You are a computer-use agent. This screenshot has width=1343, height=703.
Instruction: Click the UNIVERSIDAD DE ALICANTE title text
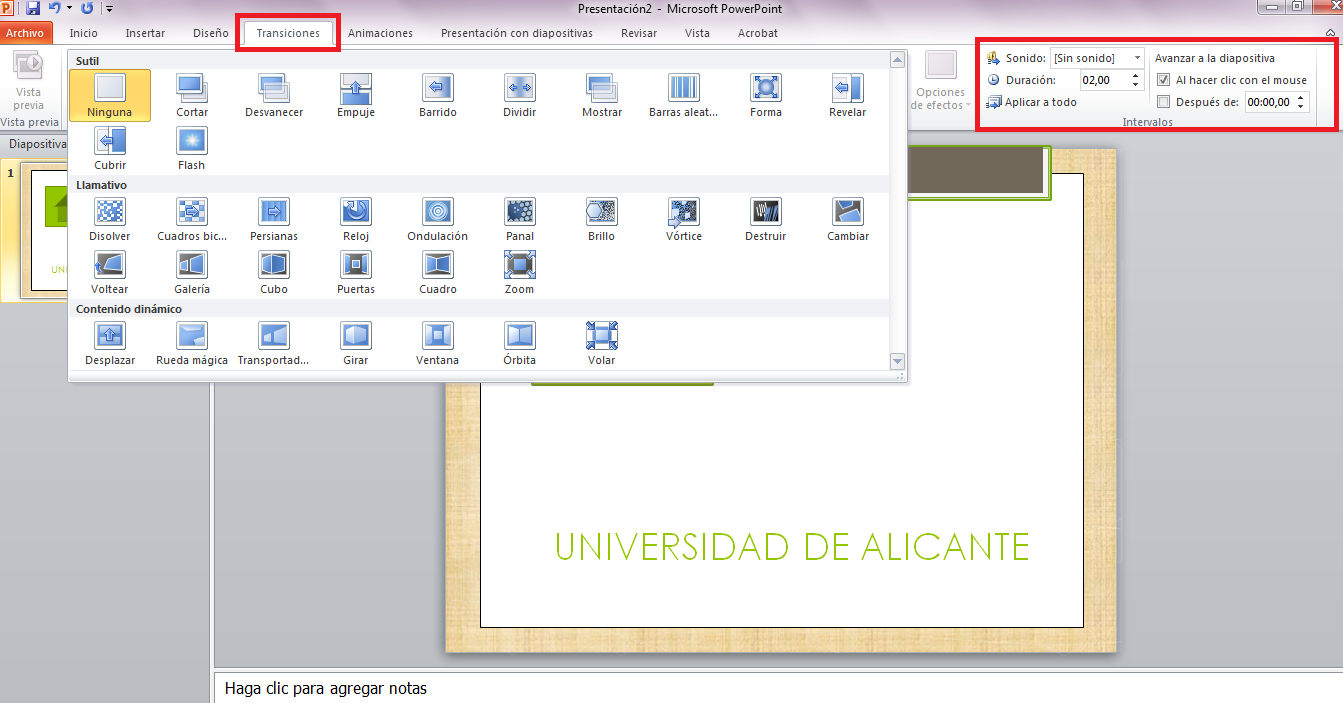pyautogui.click(x=791, y=547)
